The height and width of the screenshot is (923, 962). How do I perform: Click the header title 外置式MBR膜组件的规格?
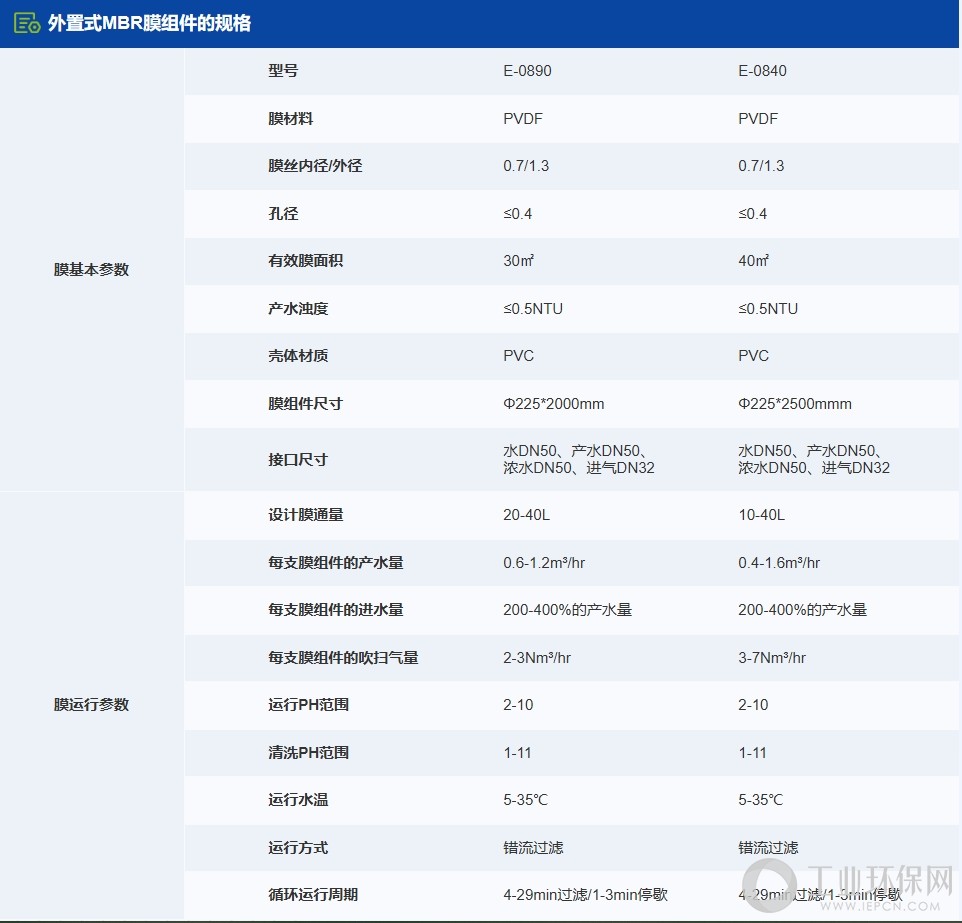(x=149, y=23)
